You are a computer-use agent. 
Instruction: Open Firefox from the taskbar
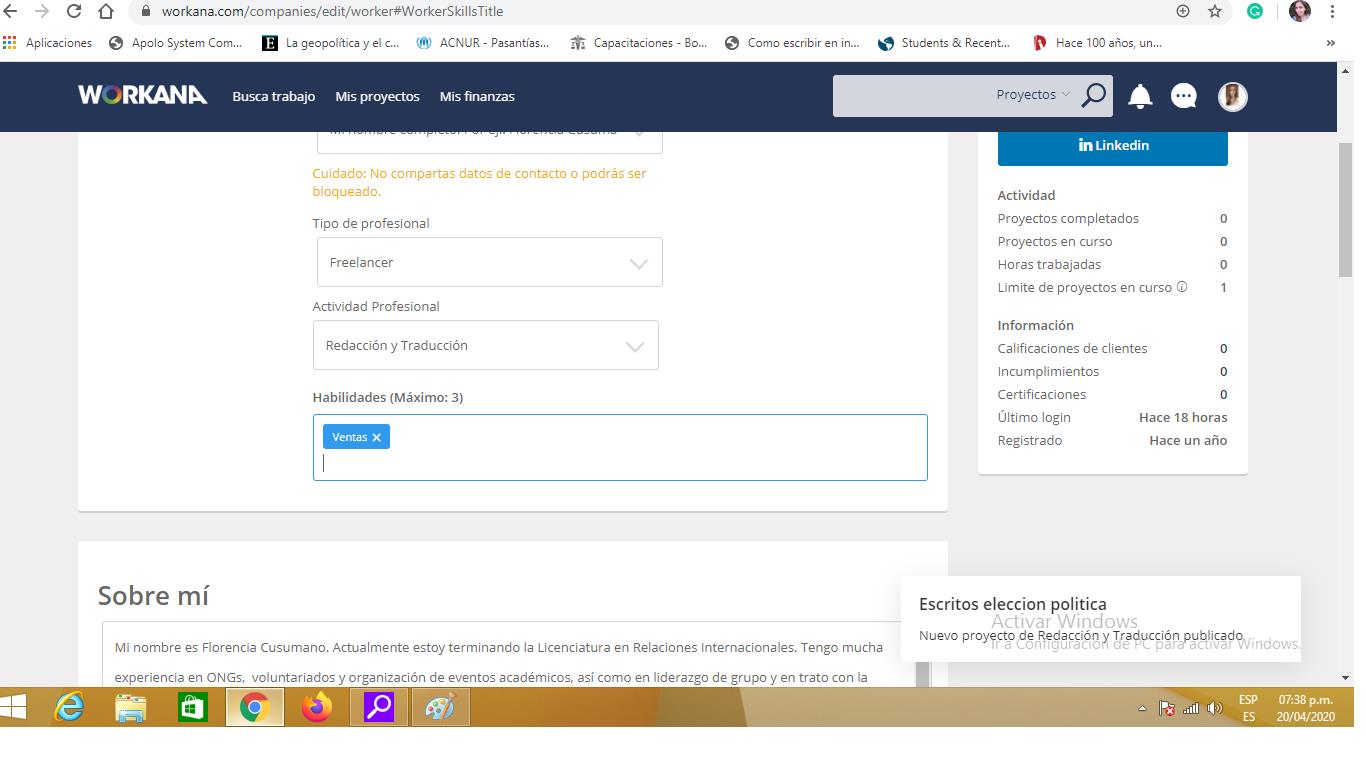pos(317,708)
